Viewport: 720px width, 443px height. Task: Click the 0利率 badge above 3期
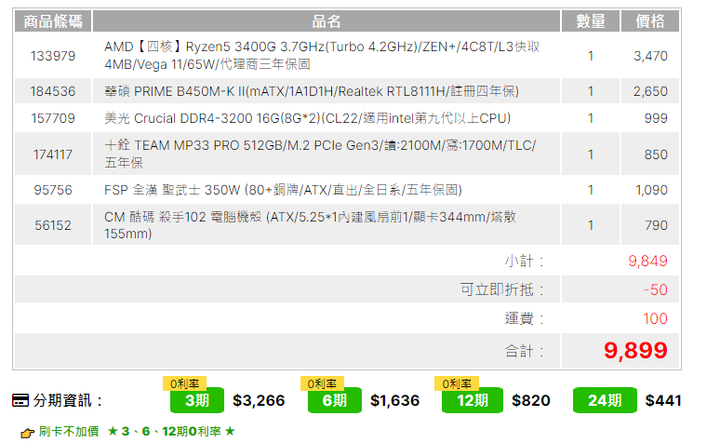185,383
